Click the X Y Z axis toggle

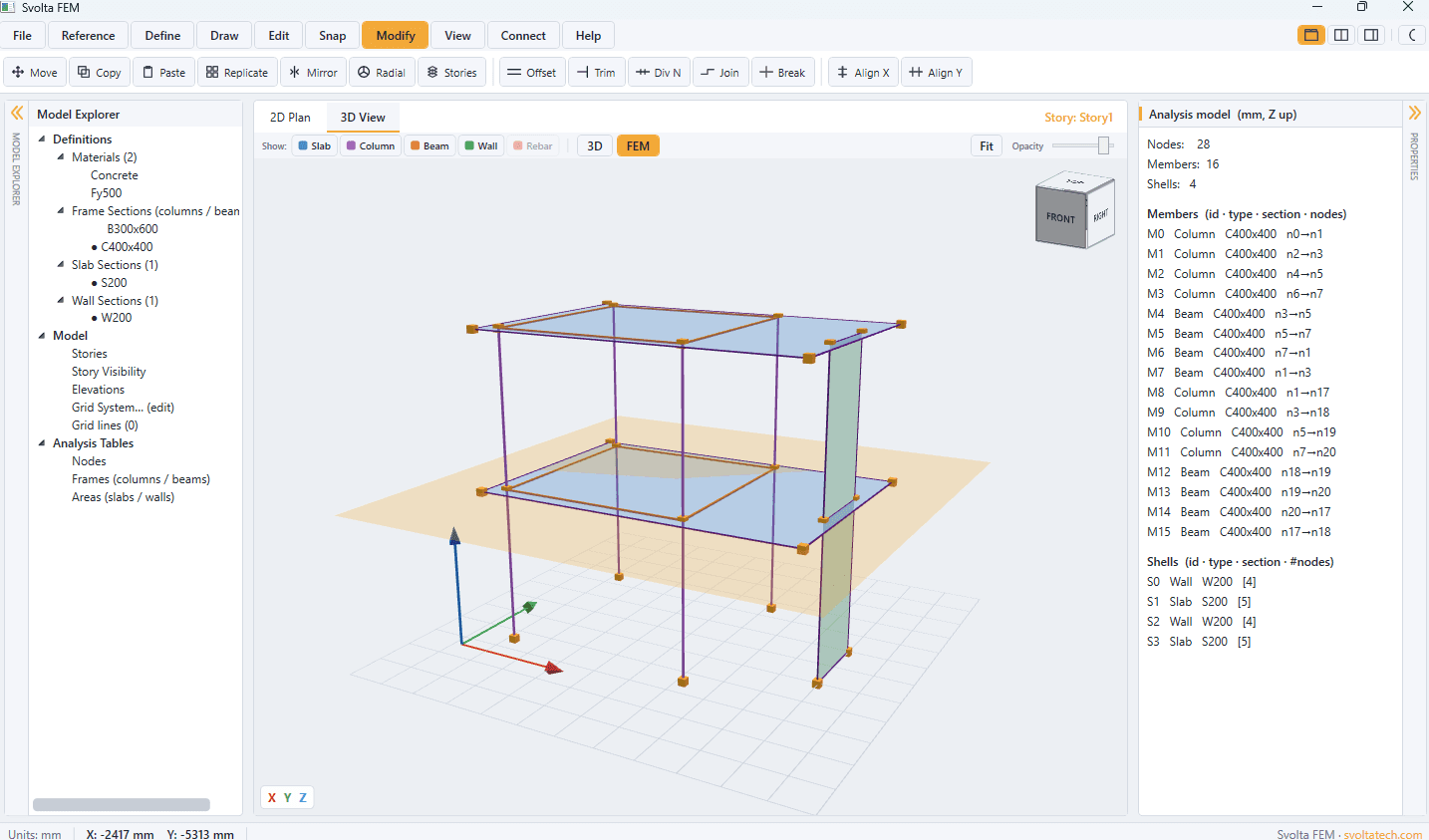pos(287,797)
